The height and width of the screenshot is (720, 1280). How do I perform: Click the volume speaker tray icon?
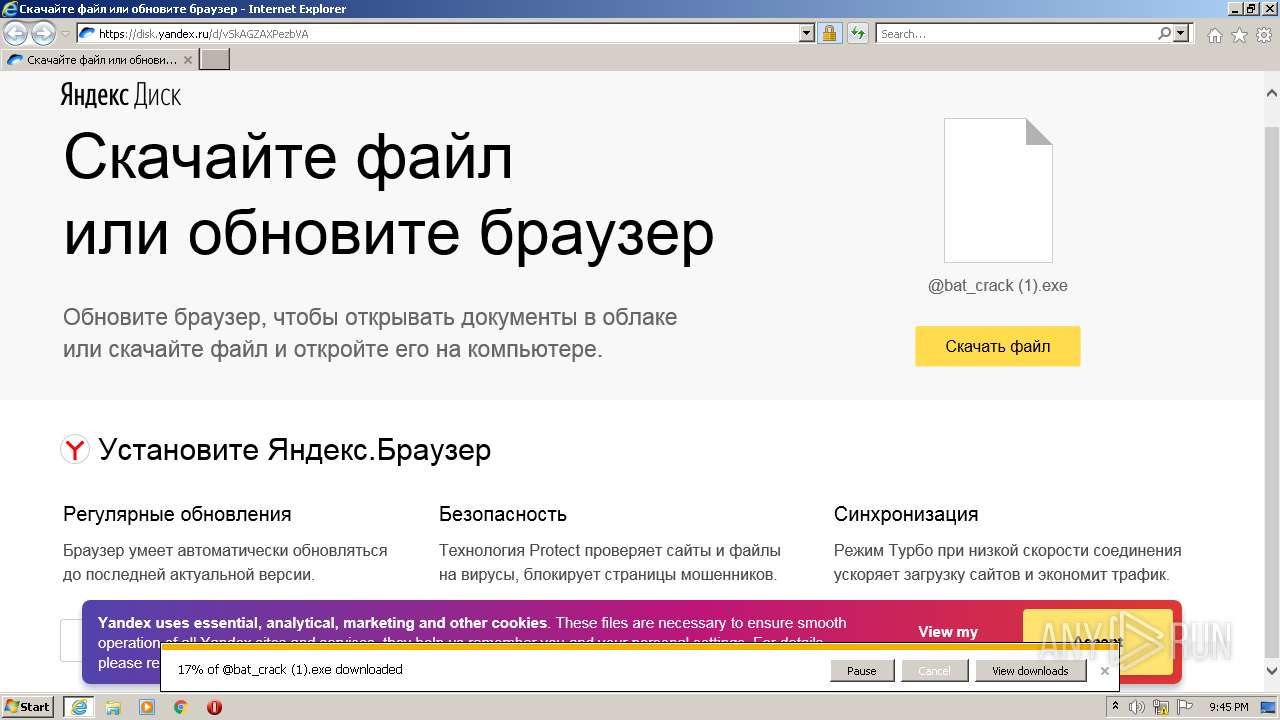(1137, 707)
